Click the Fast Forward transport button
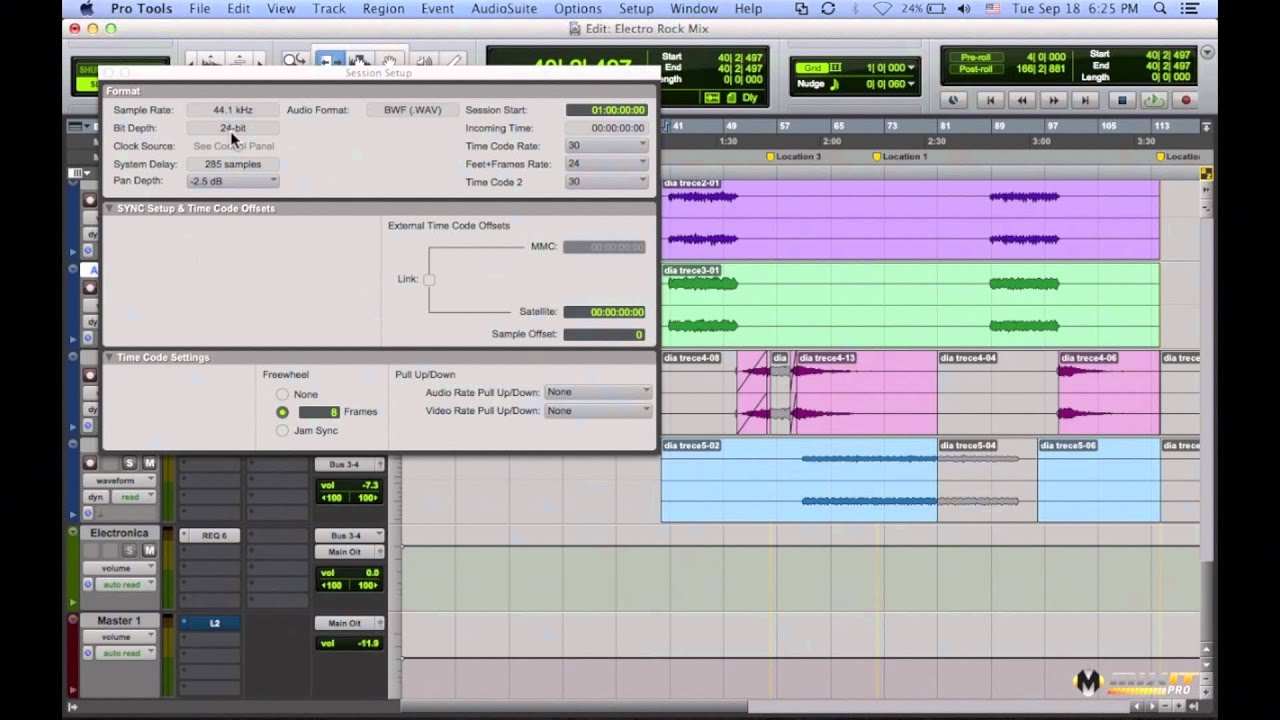Screen dimensions: 1280x720 [1053, 100]
